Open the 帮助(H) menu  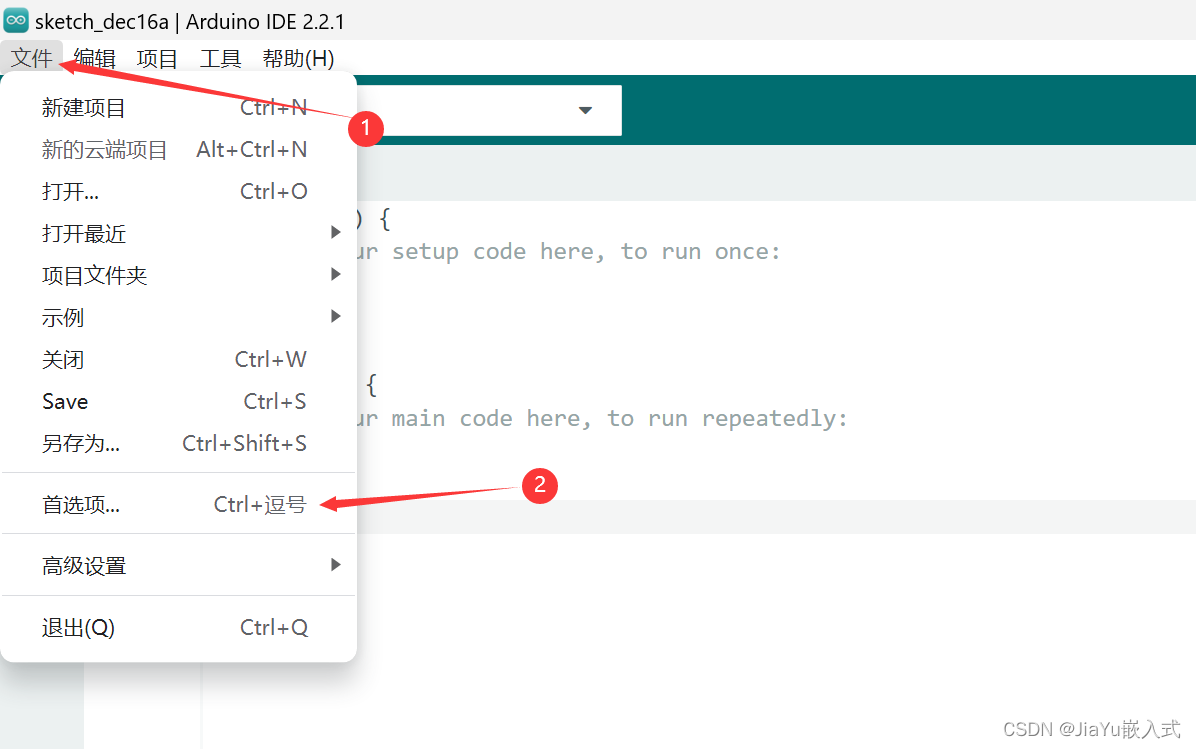(298, 58)
